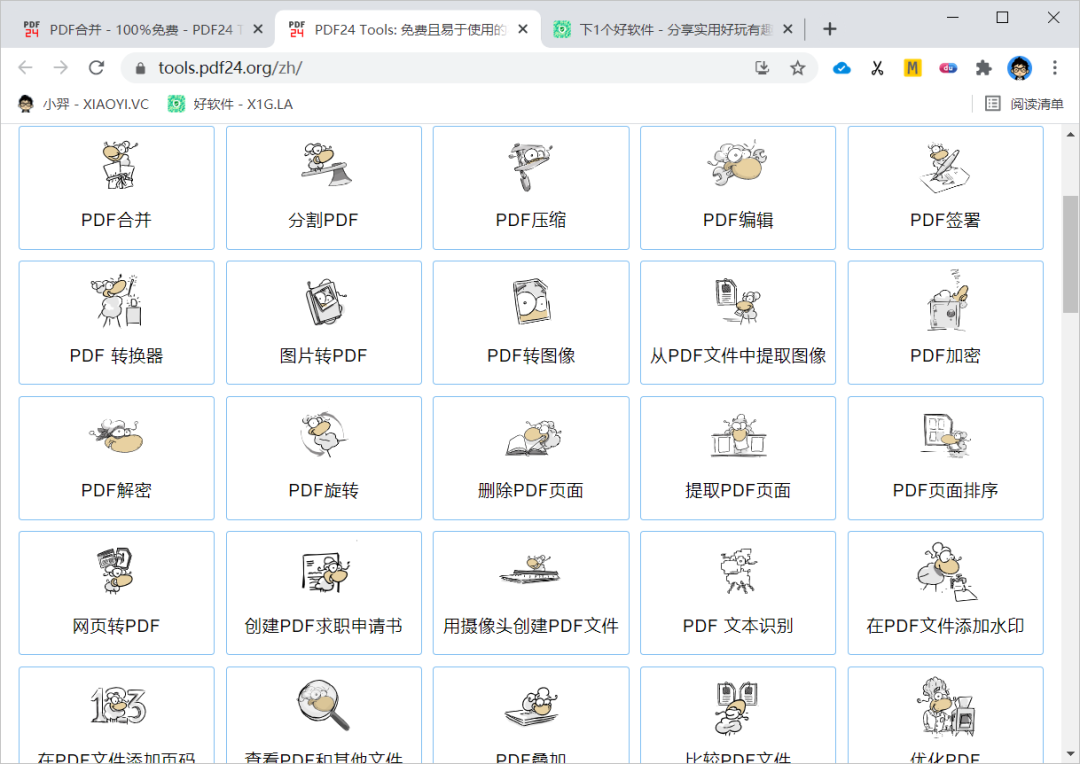Open the 删除PDF页面 tool

click(x=531, y=458)
